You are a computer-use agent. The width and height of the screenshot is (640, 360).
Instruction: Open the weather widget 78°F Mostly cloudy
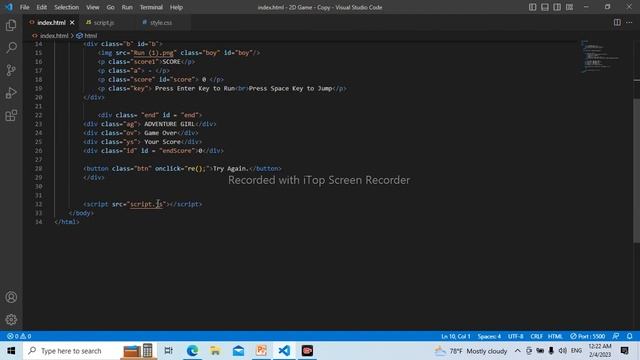[x=470, y=351]
